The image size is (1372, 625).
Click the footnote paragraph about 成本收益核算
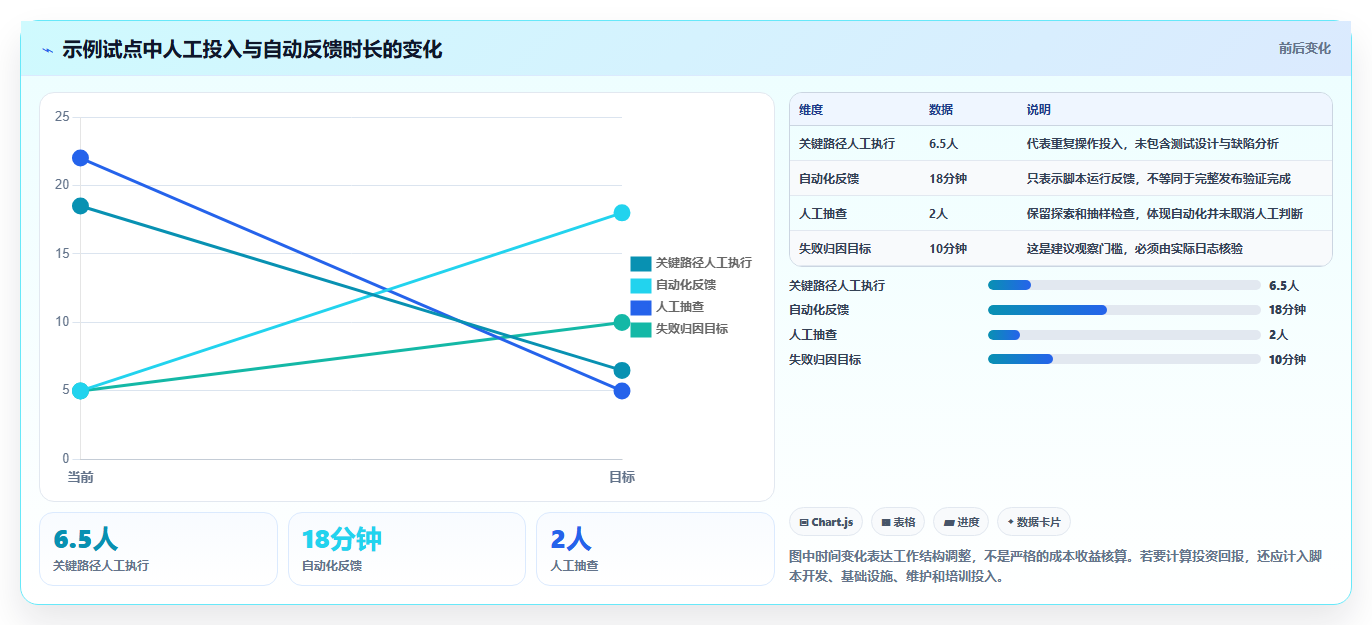tap(1060, 566)
